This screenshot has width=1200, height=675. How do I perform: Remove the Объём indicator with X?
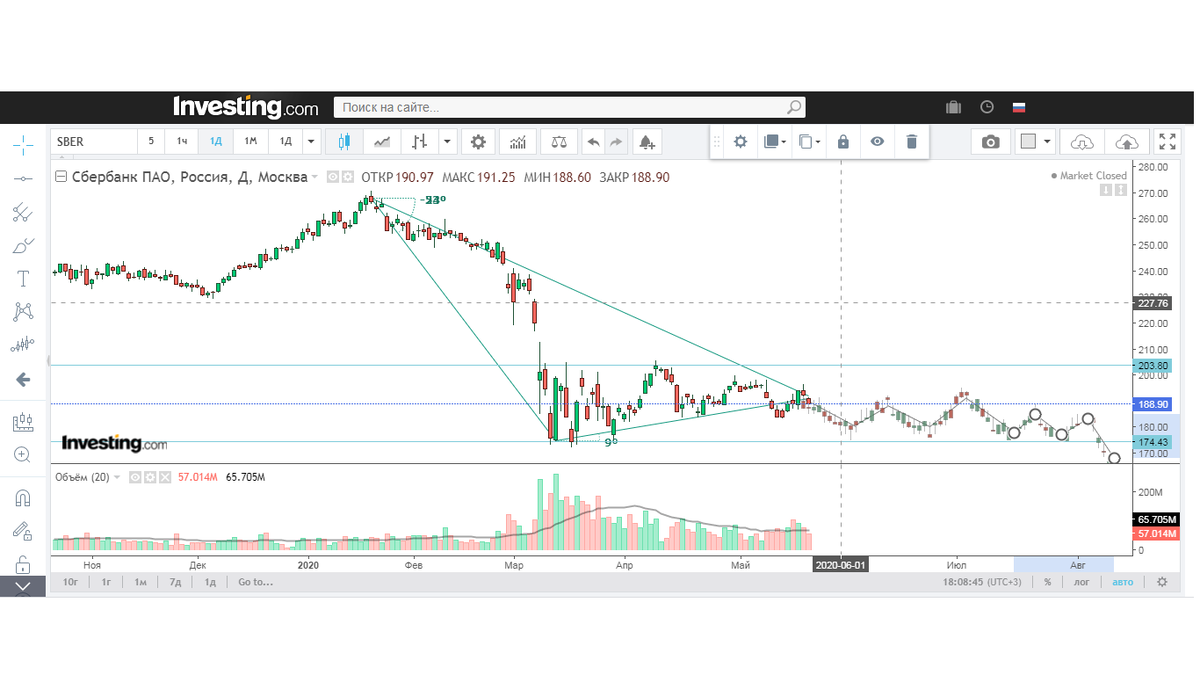(165, 478)
